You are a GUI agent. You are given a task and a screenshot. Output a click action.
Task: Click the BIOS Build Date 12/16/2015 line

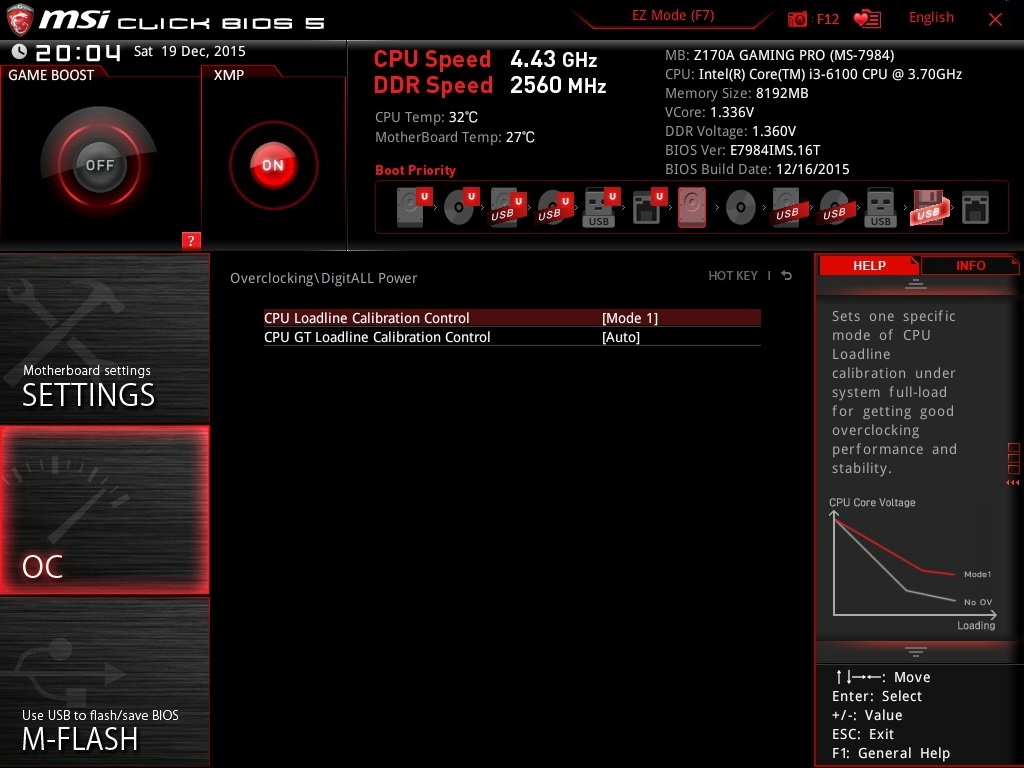757,169
